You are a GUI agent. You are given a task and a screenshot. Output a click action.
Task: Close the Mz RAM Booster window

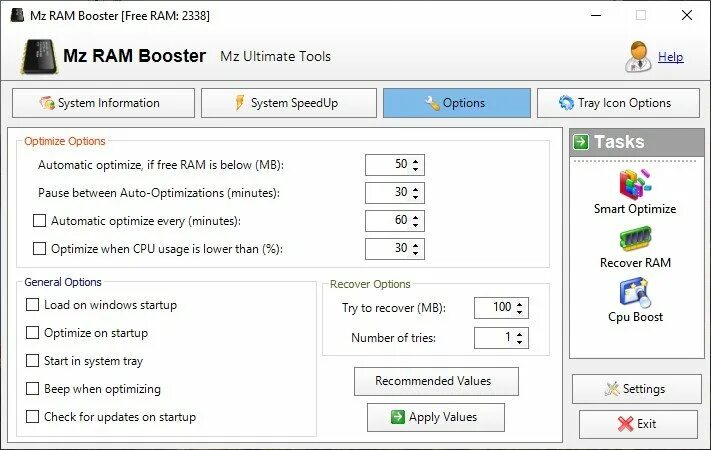(687, 15)
